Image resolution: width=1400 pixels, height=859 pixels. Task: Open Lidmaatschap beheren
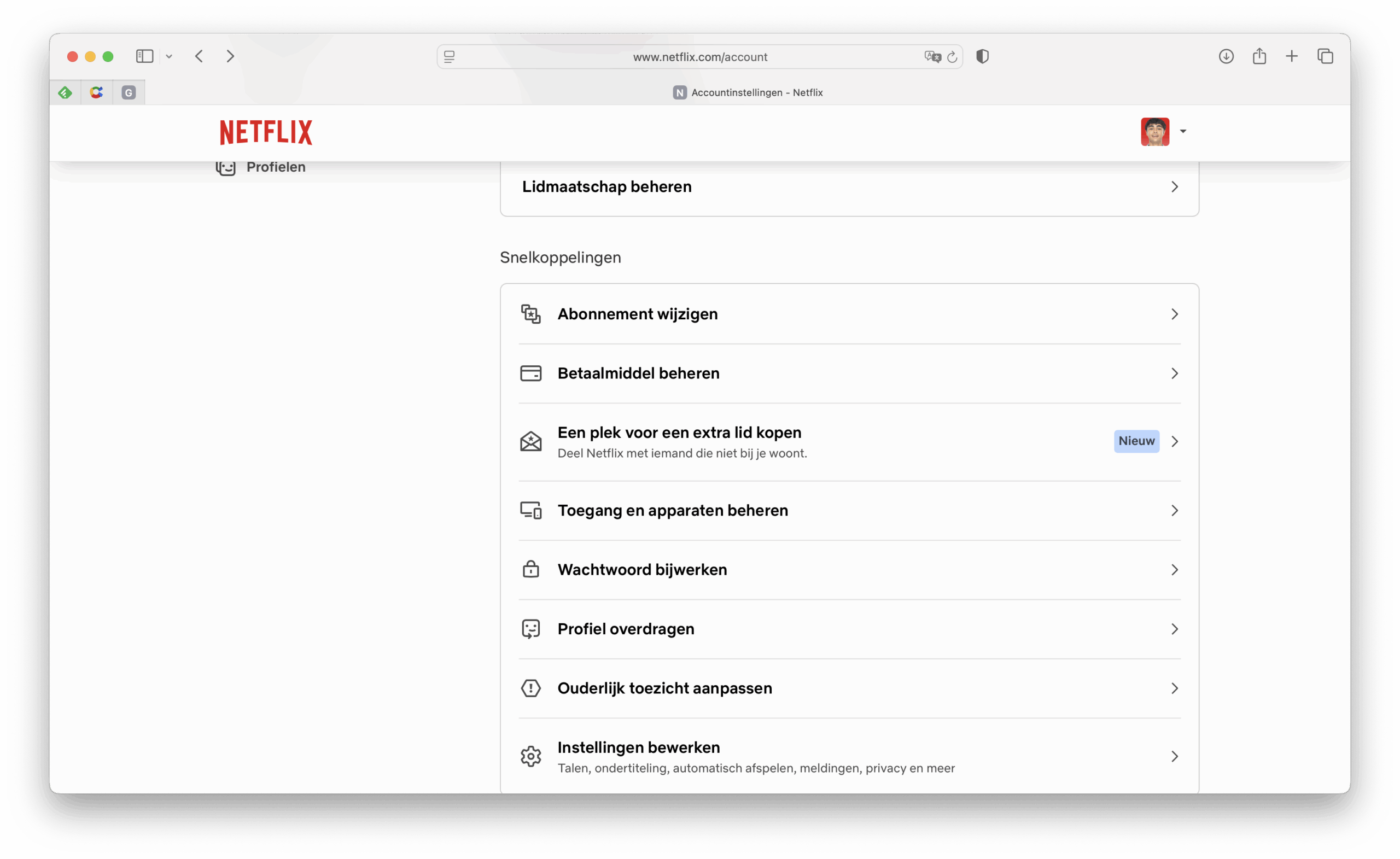(x=849, y=187)
